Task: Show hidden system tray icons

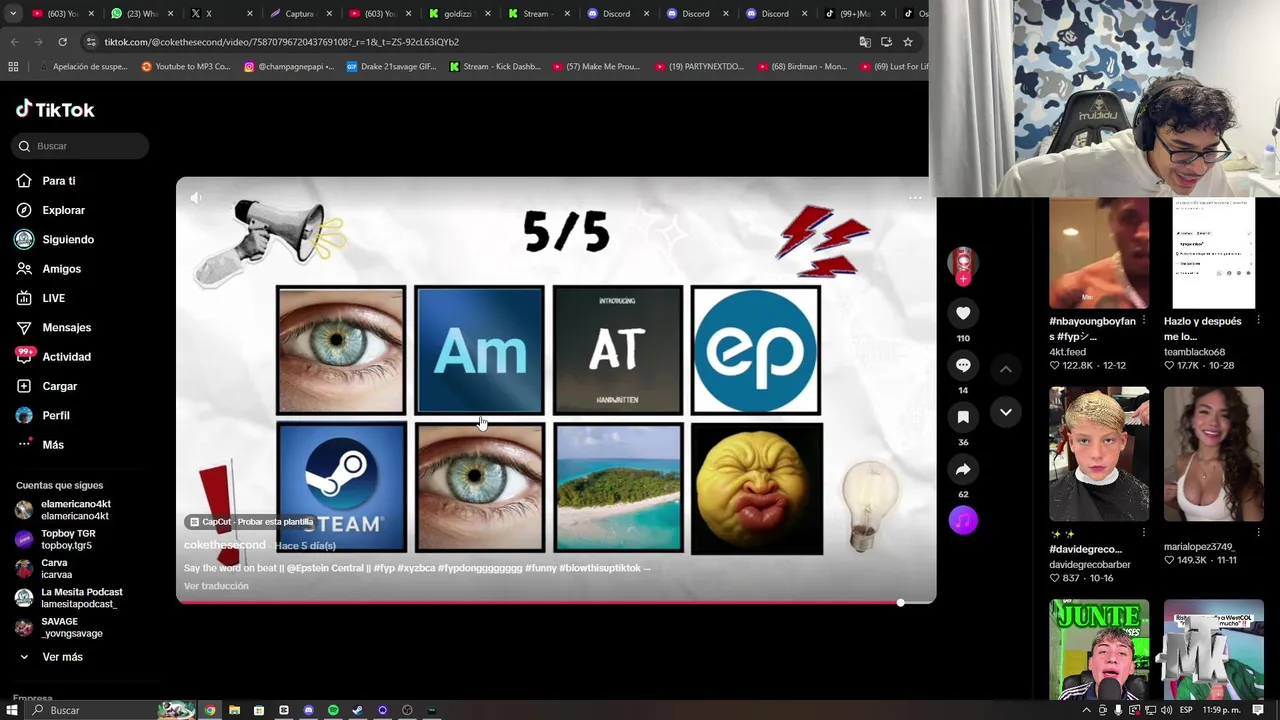Action: pos(1087,710)
